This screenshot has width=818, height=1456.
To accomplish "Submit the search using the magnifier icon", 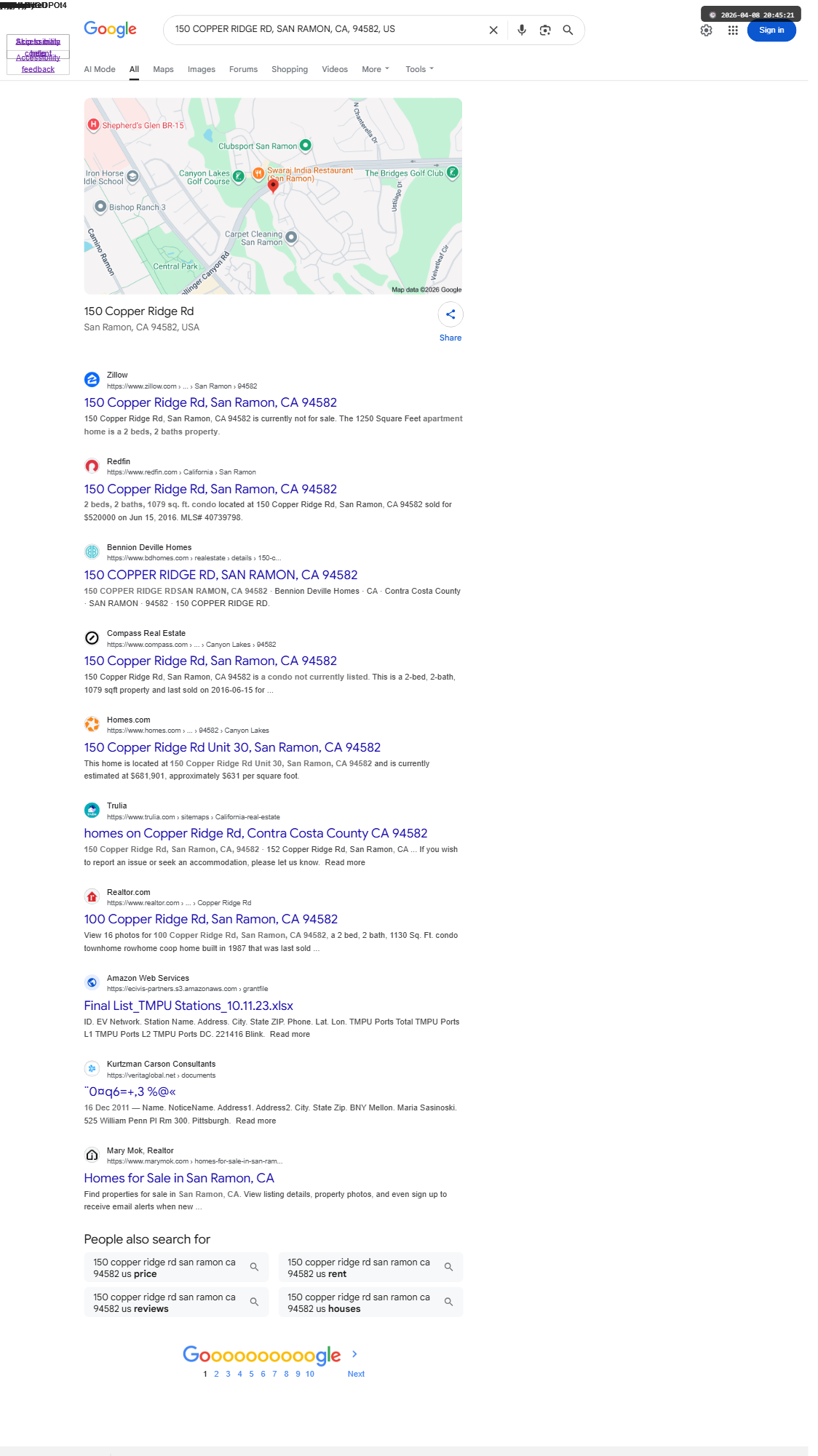I will pos(568,30).
